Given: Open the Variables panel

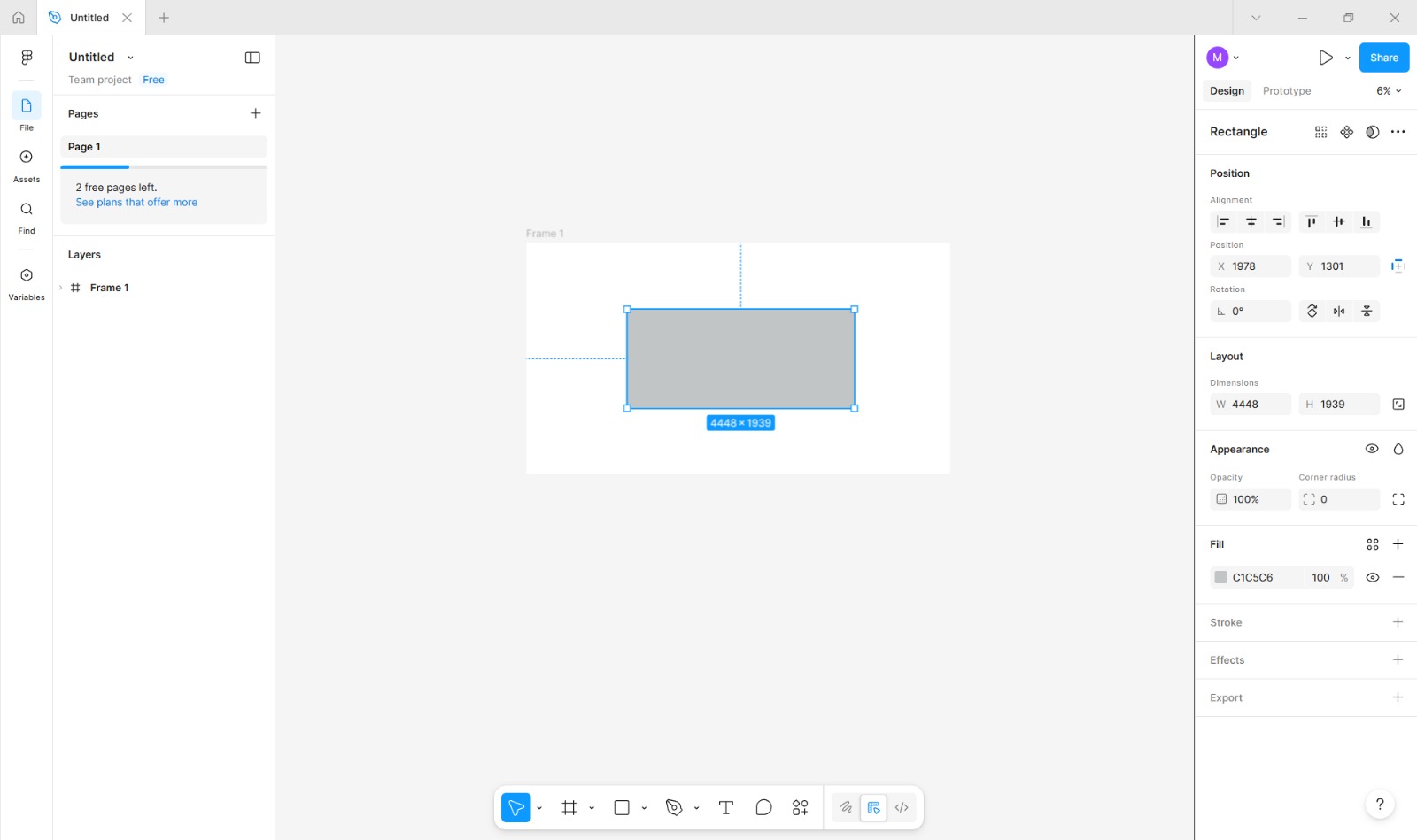Looking at the screenshot, I should tap(26, 281).
